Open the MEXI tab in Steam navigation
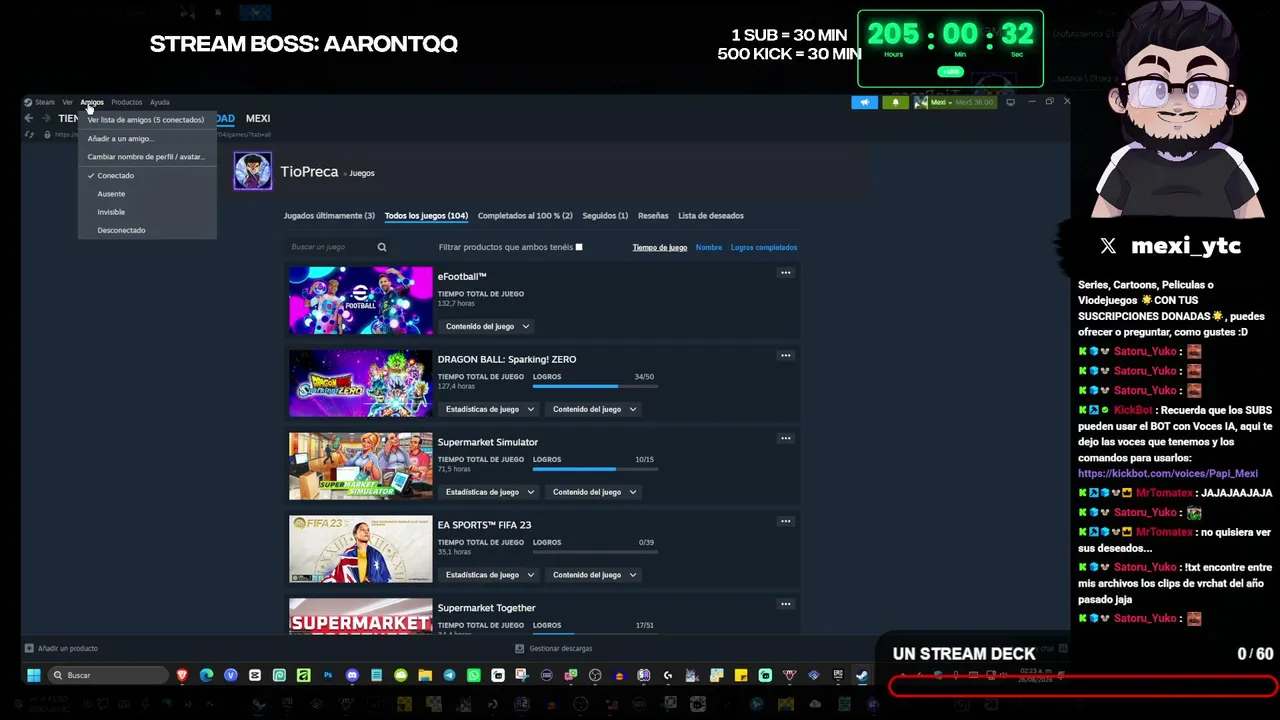 258,118
